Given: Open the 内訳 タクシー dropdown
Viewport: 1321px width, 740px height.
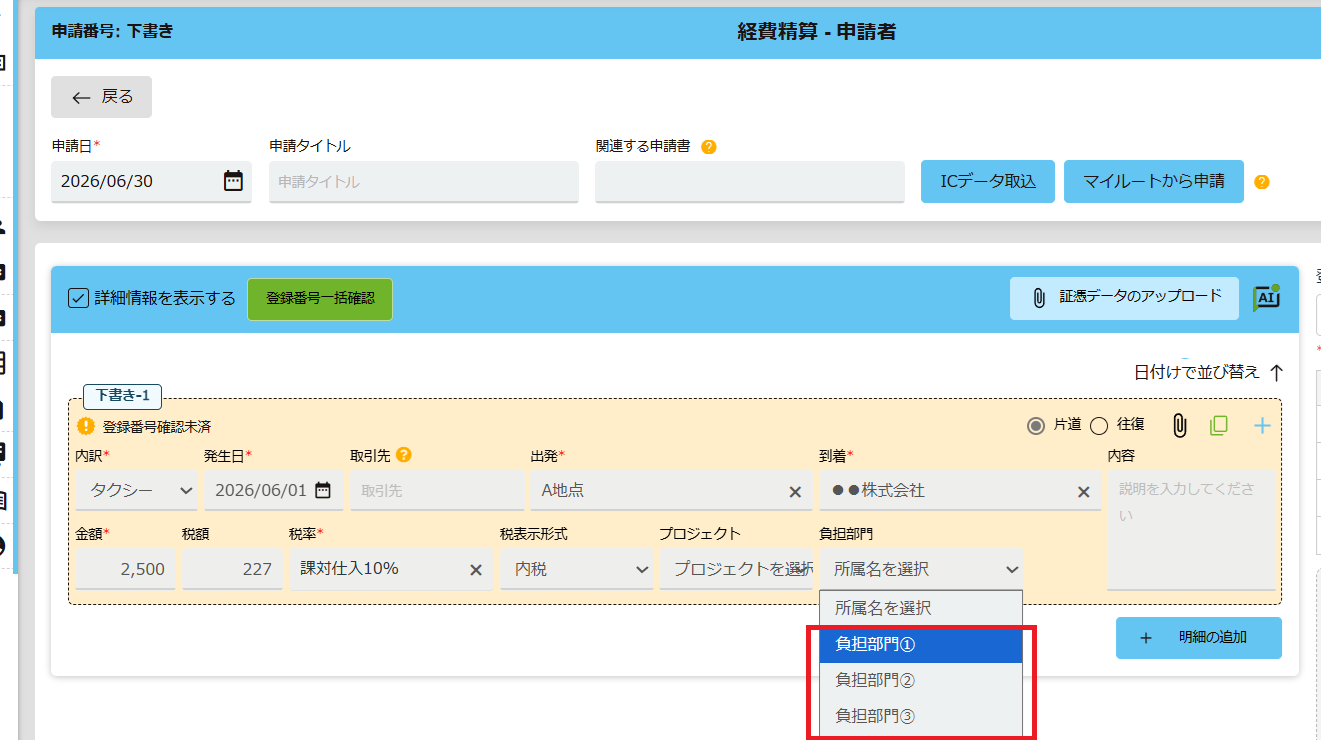Looking at the screenshot, I should (136, 490).
